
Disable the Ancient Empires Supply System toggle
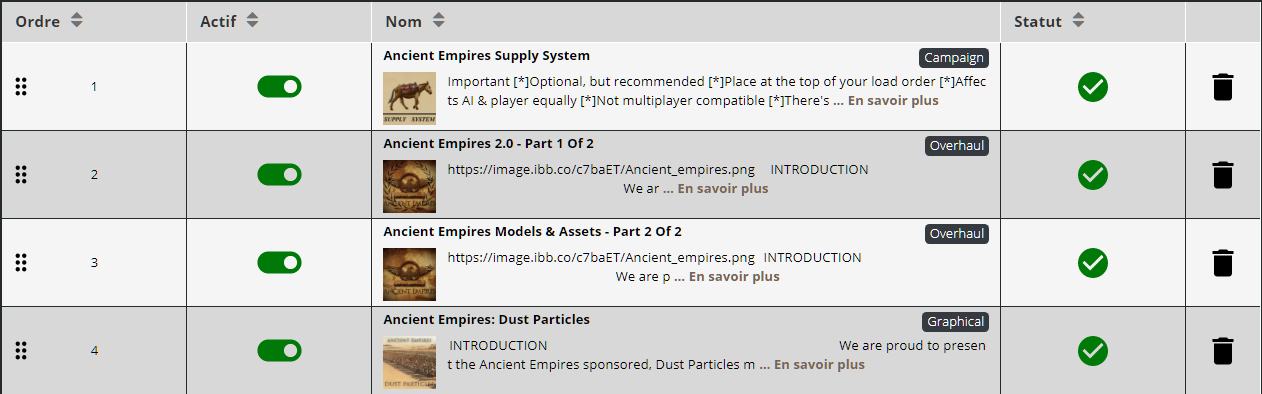tap(279, 87)
